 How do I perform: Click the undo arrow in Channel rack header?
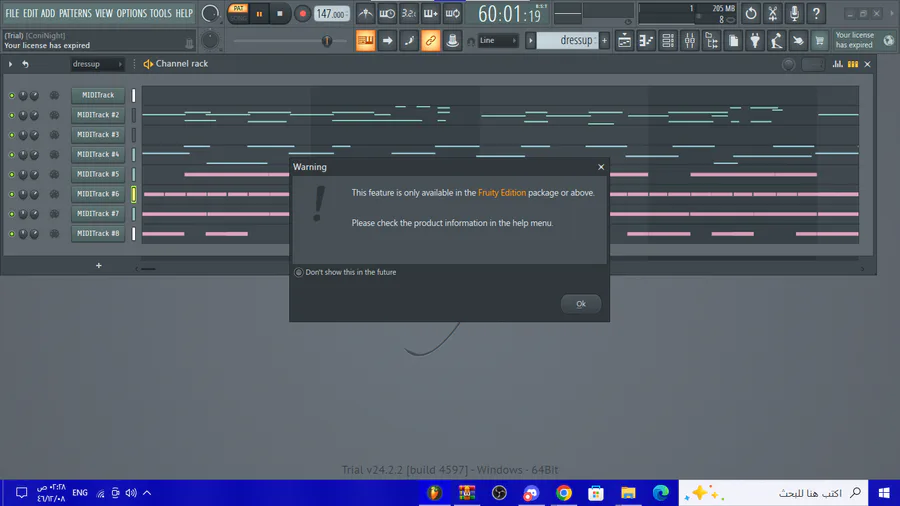pyautogui.click(x=25, y=64)
